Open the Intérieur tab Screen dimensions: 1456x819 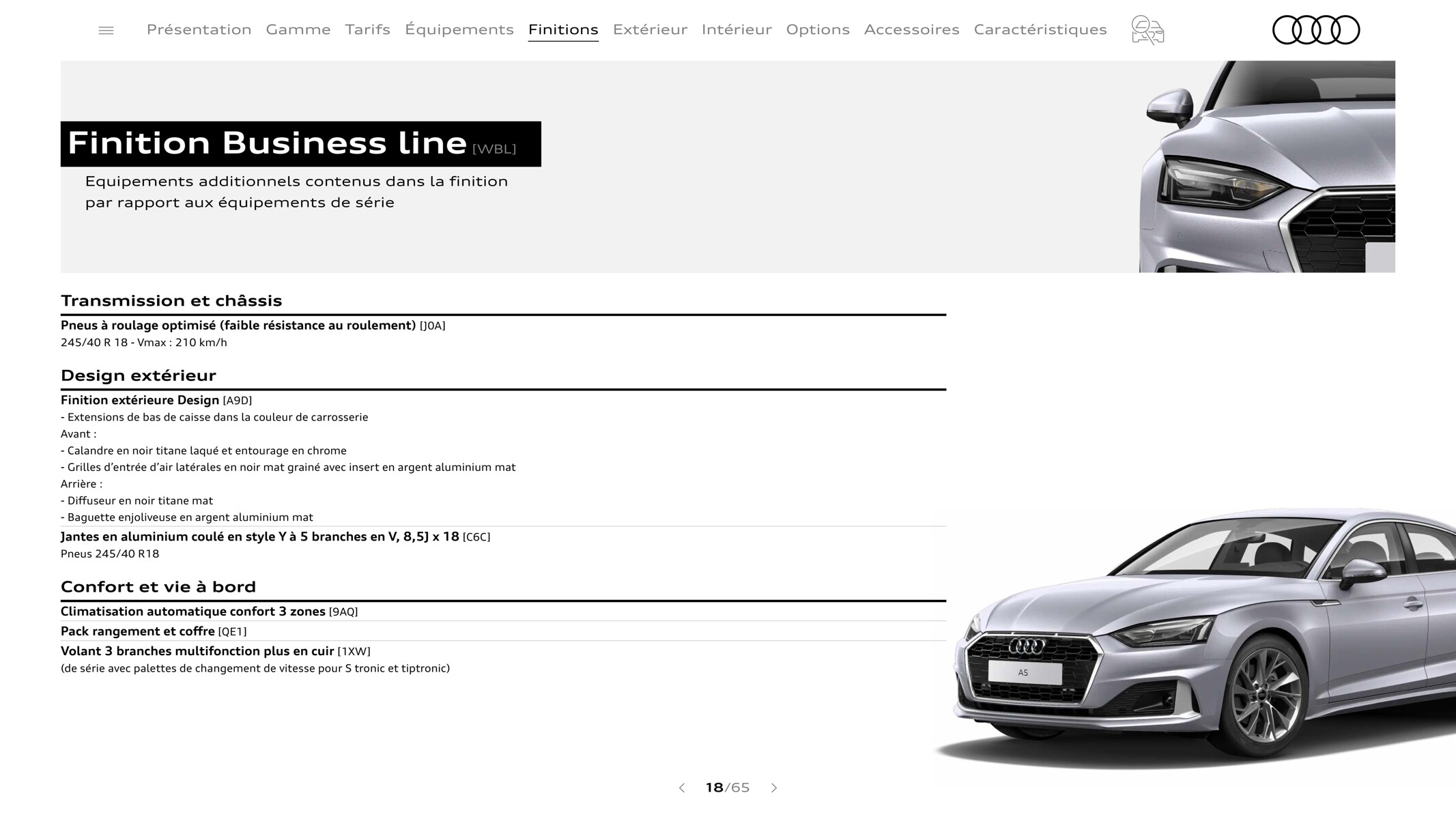[x=737, y=29]
